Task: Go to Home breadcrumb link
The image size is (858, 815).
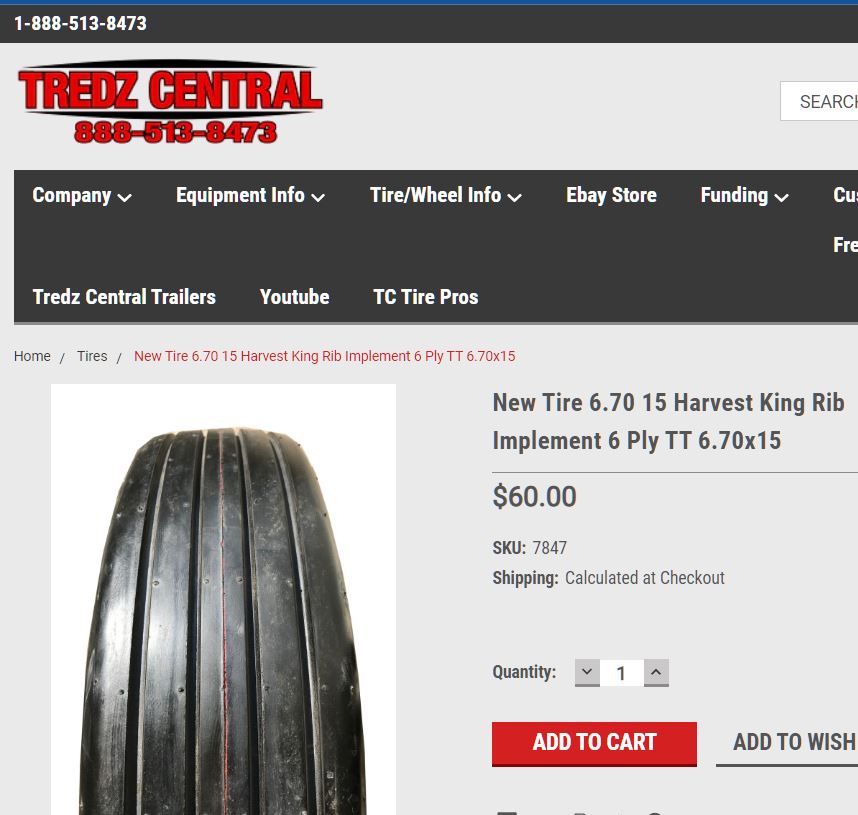Action: coord(32,356)
